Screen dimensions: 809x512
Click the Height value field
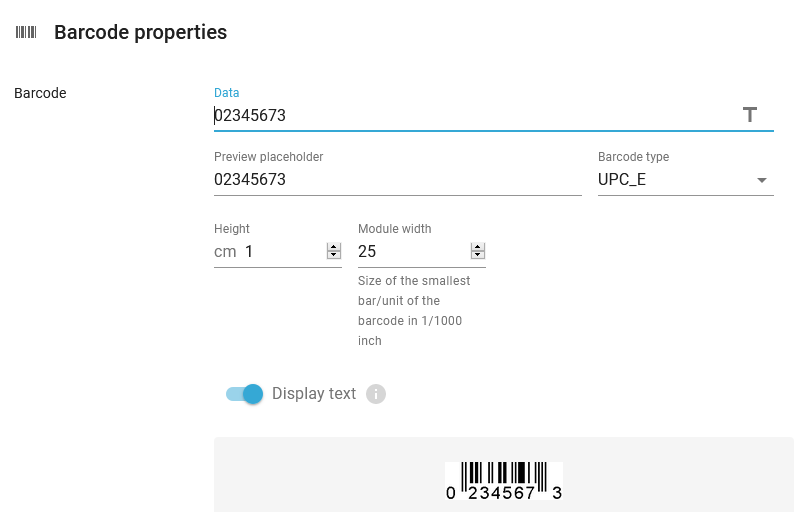[283, 251]
